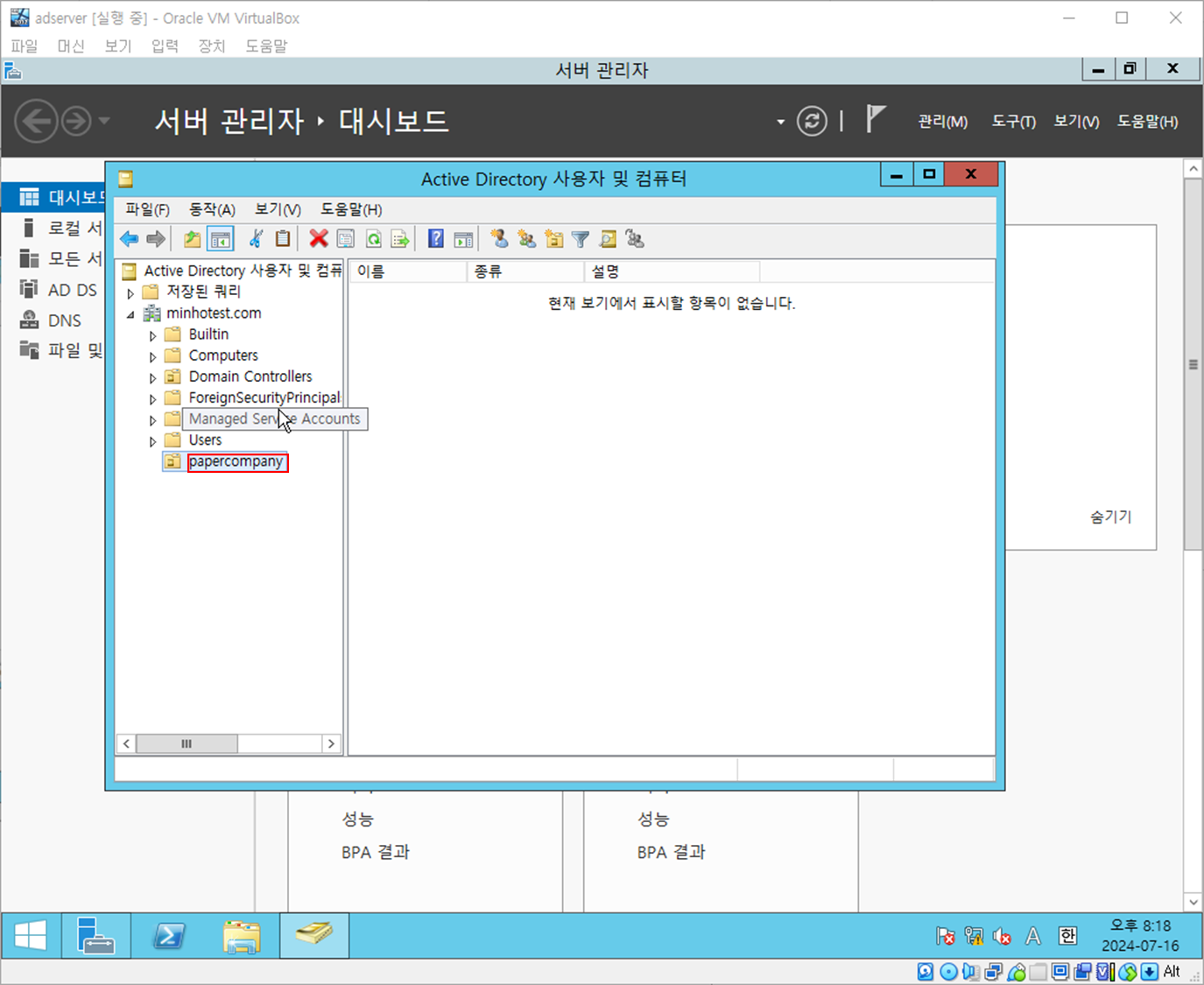The width and height of the screenshot is (1204, 985).
Task: Click the red X Delete icon
Action: (x=319, y=239)
